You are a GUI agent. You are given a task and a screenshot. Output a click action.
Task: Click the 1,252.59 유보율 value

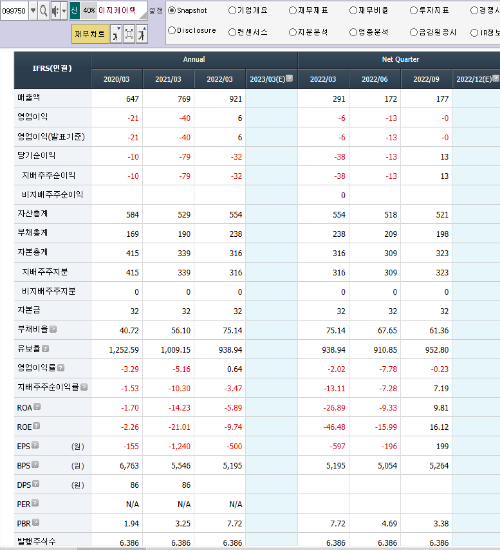pyautogui.click(x=124, y=350)
